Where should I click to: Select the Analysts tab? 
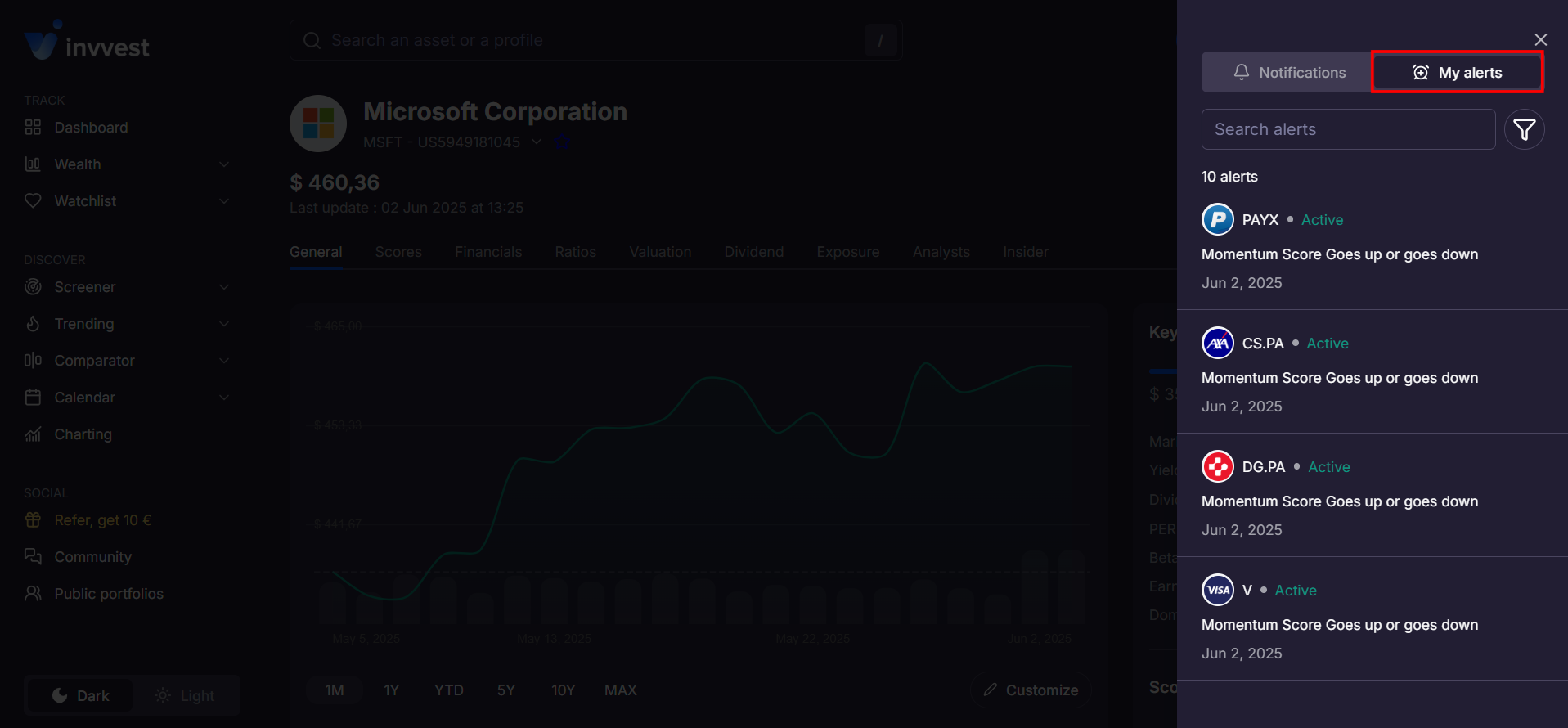(941, 252)
